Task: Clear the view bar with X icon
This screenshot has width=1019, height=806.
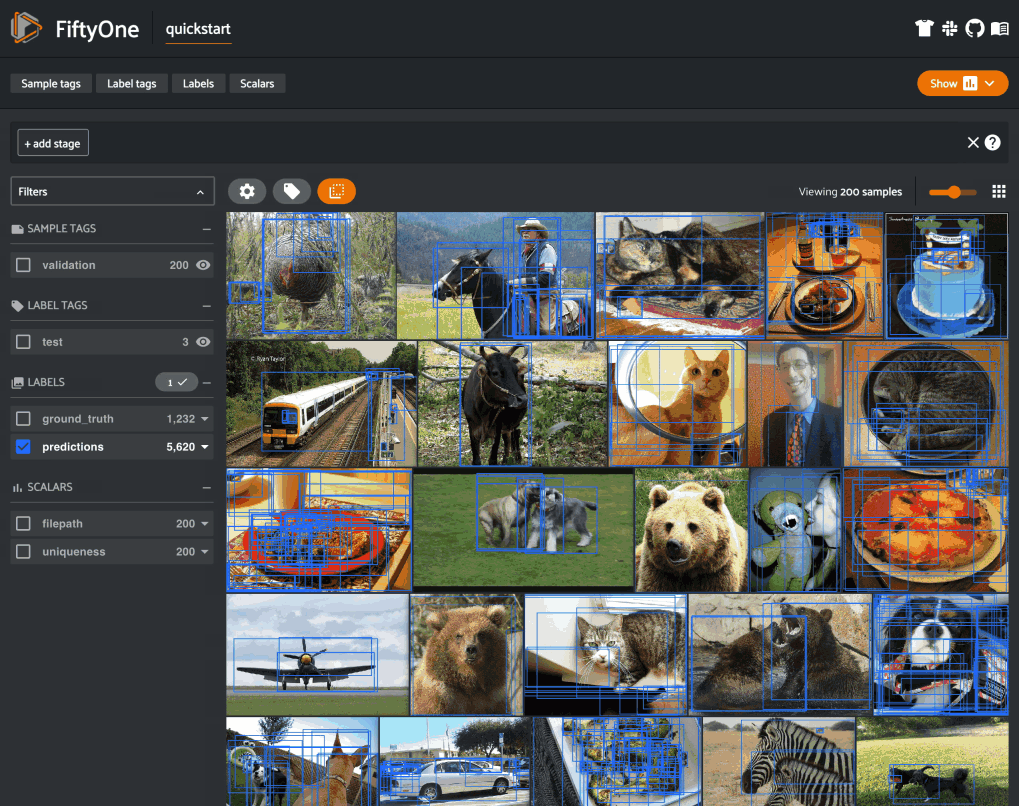Action: [973, 142]
